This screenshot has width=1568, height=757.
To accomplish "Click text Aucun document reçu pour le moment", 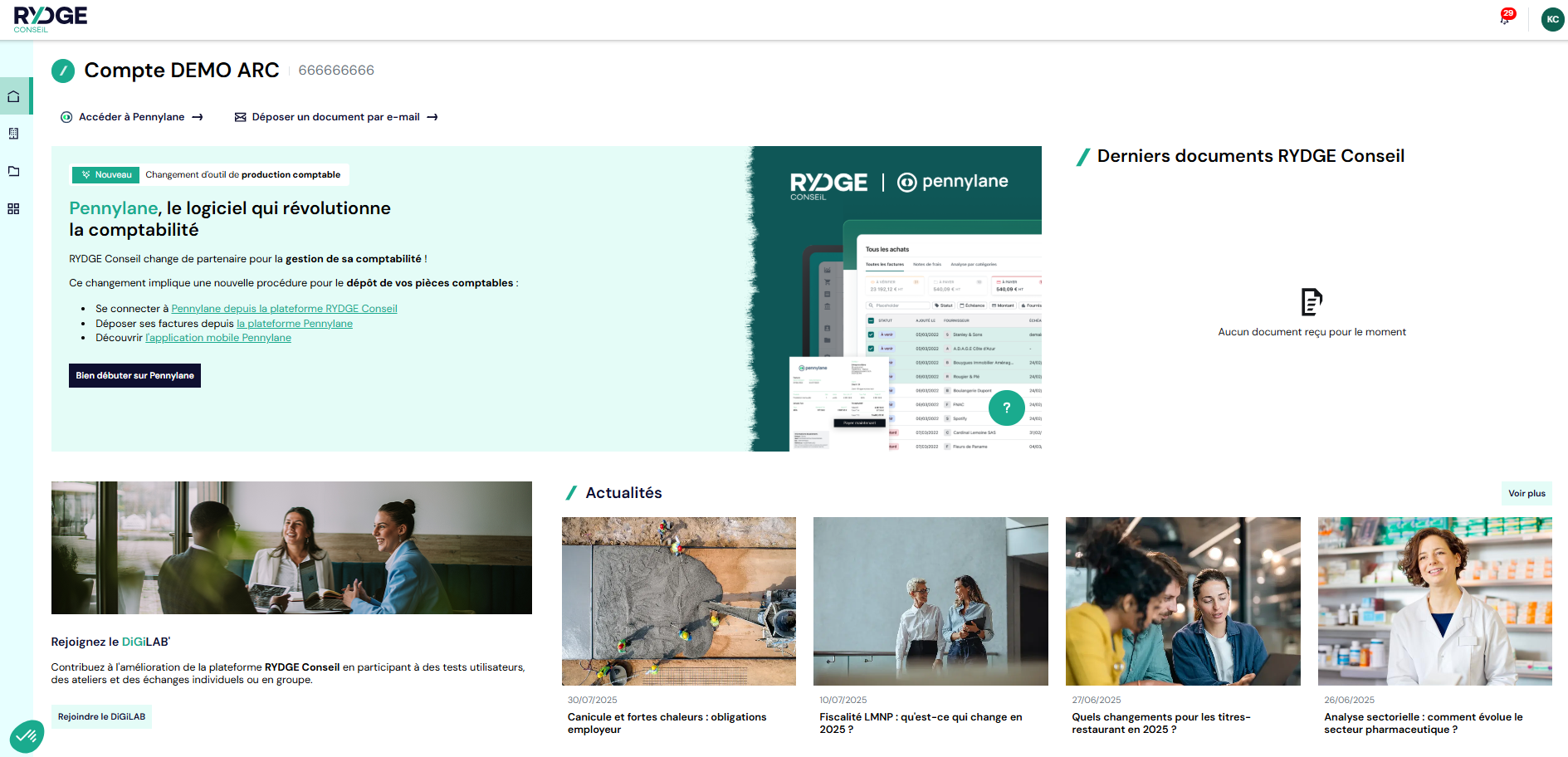I will [1312, 332].
